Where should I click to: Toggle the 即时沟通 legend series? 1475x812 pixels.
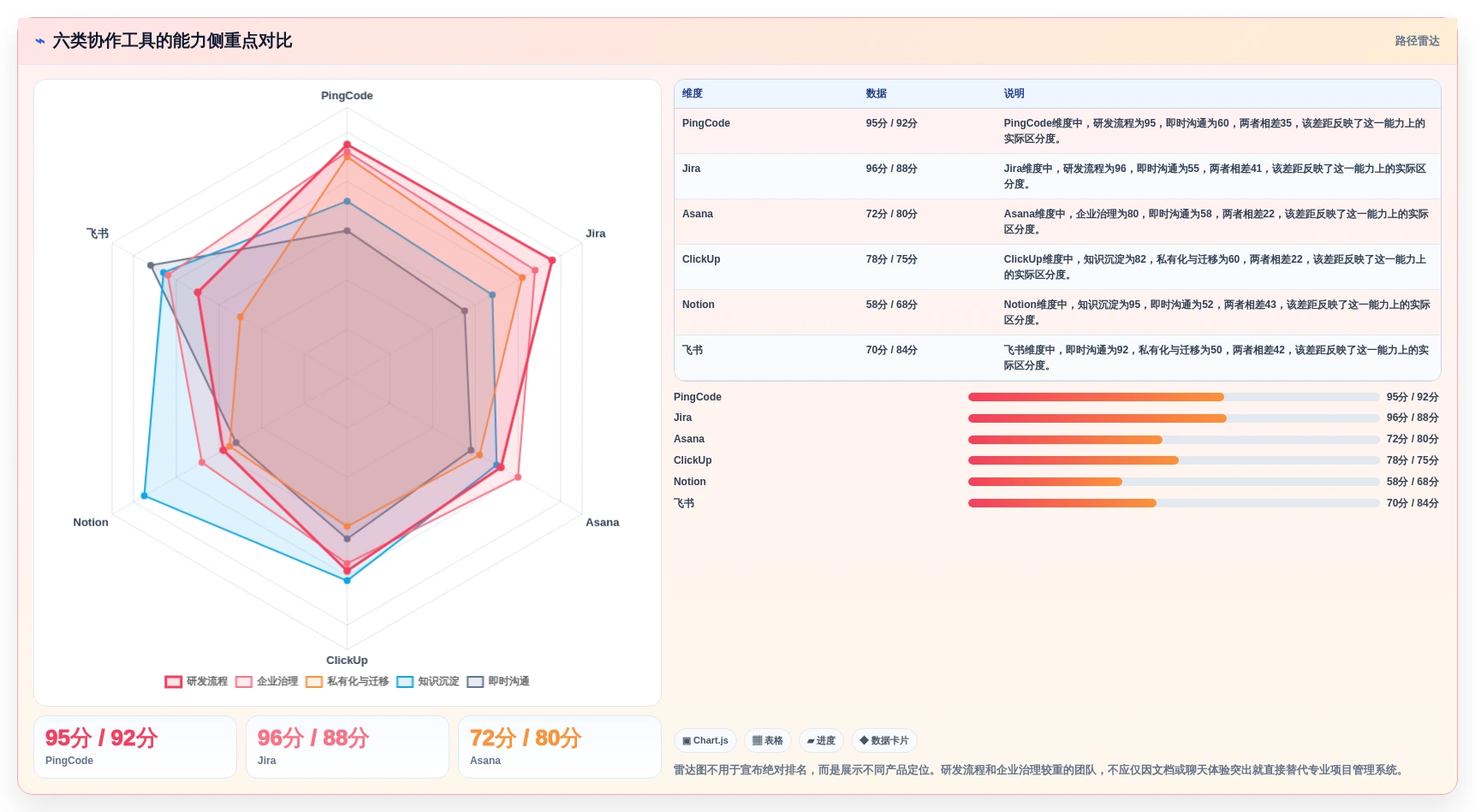498,682
